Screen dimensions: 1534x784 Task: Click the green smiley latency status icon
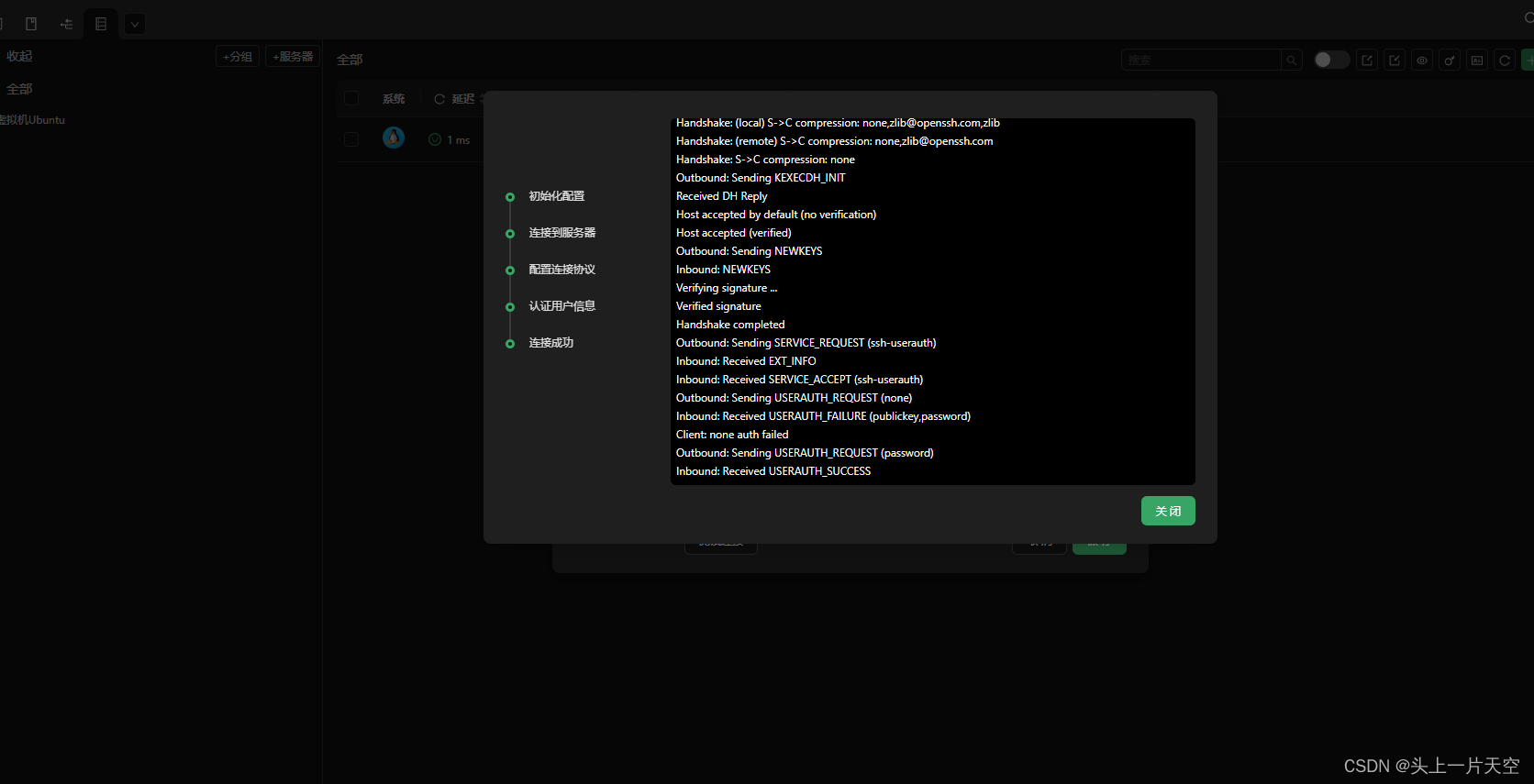[x=435, y=139]
